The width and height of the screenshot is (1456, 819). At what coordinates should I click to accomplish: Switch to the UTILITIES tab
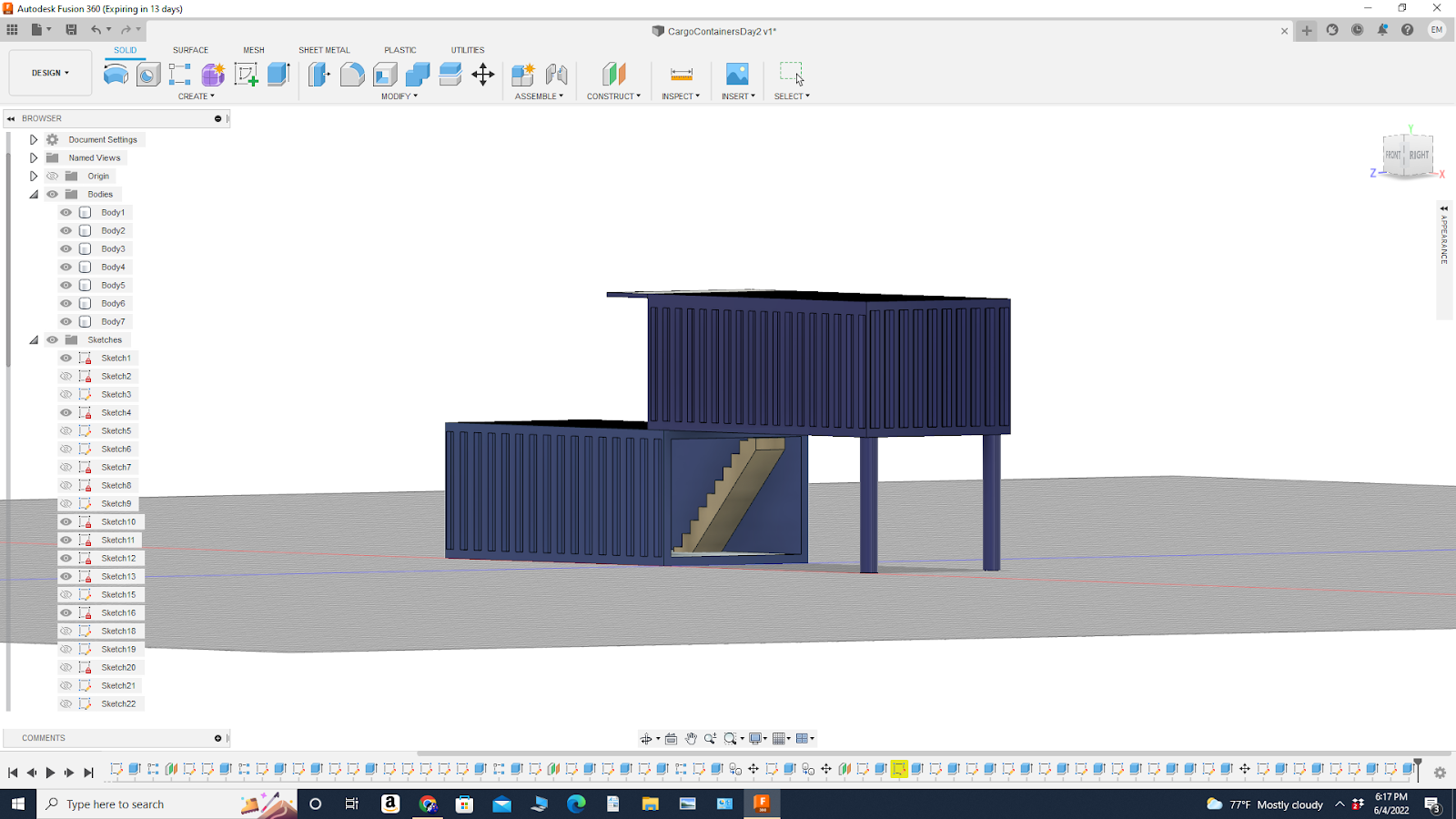(x=468, y=50)
